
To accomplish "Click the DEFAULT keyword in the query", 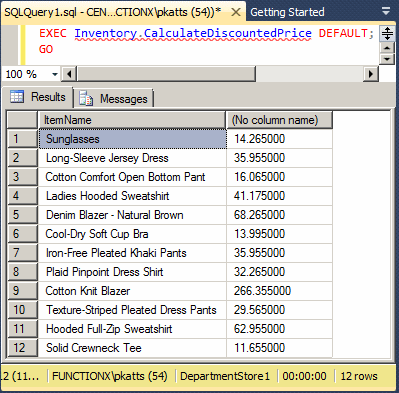I will 343,33.
